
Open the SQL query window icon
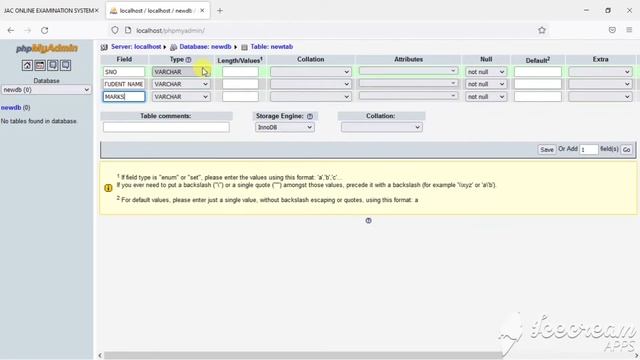click(40, 65)
